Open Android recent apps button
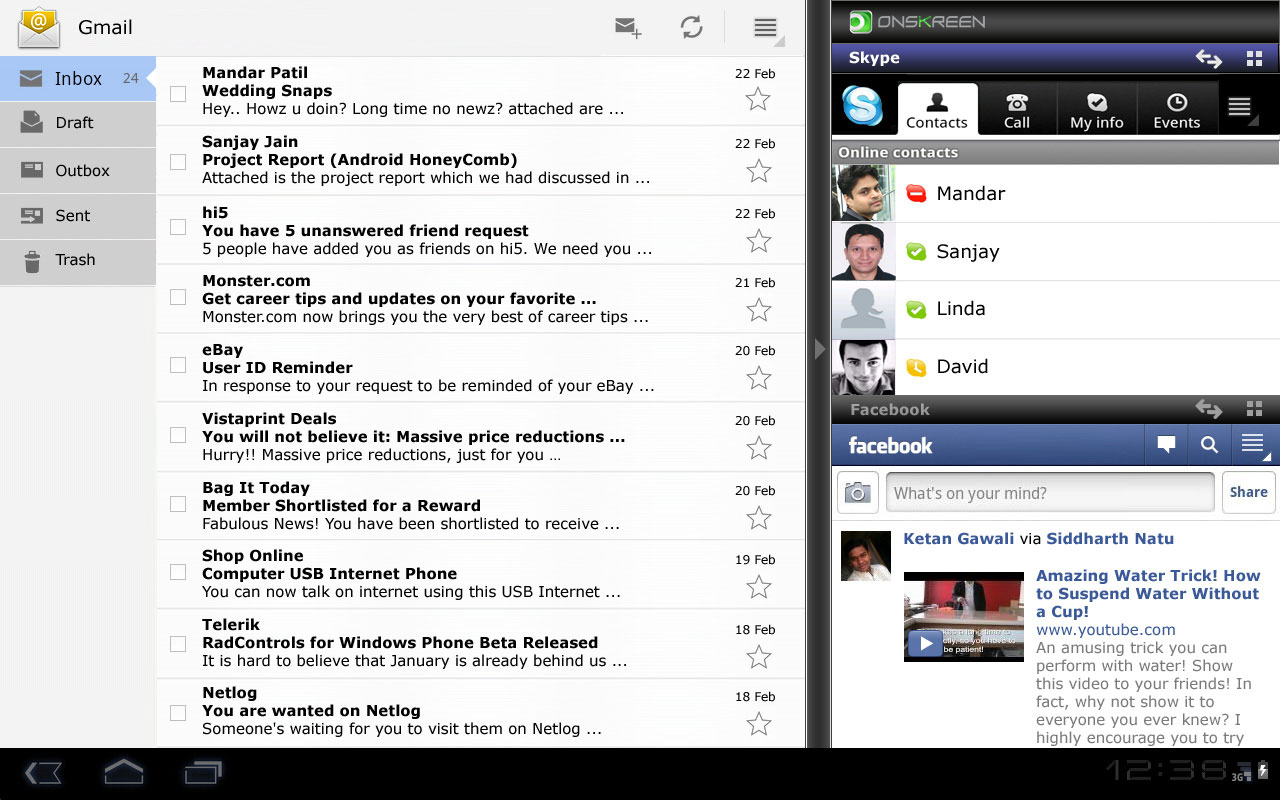This screenshot has width=1280, height=800. (203, 772)
